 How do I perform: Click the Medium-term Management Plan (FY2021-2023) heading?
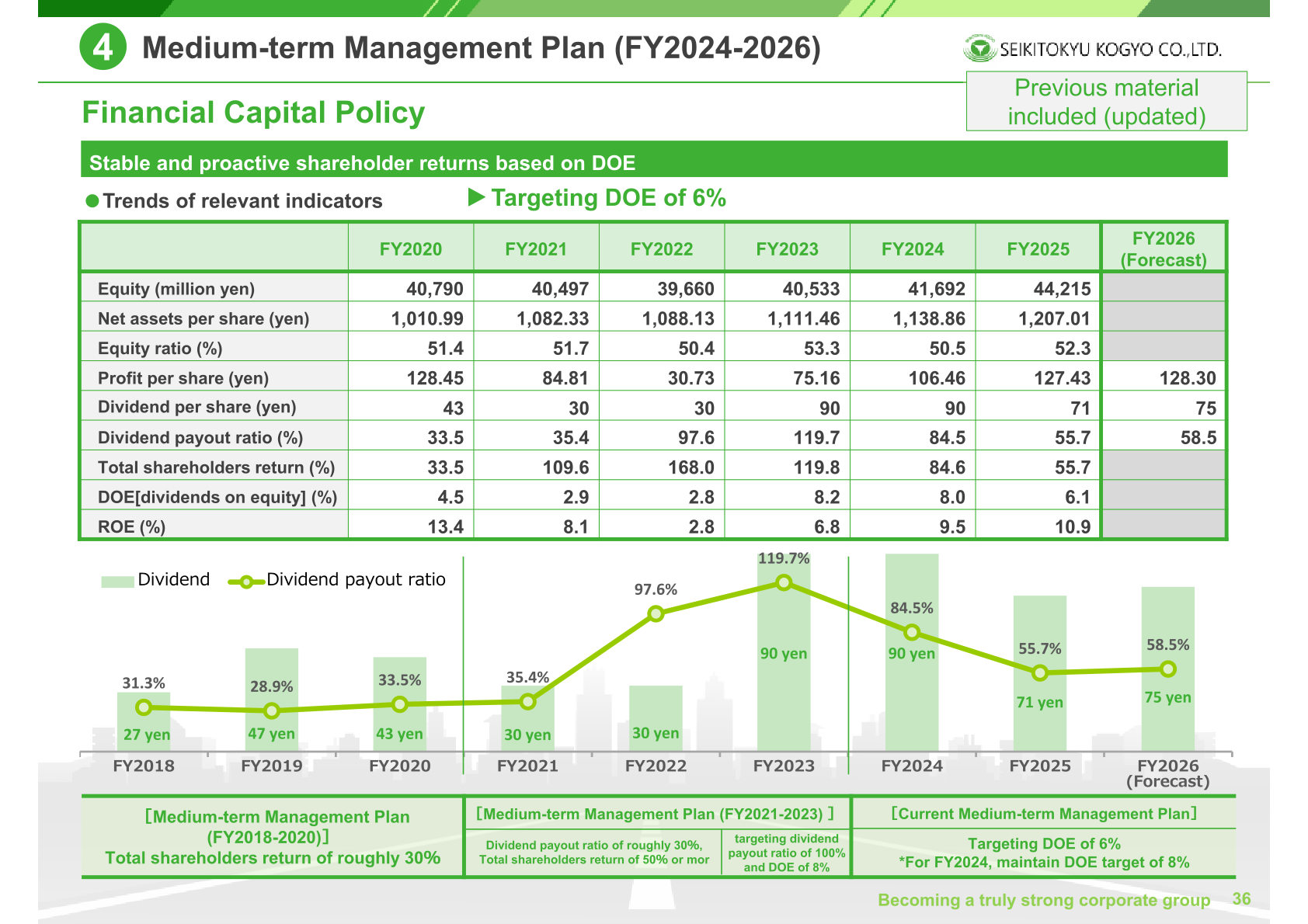pos(656,814)
